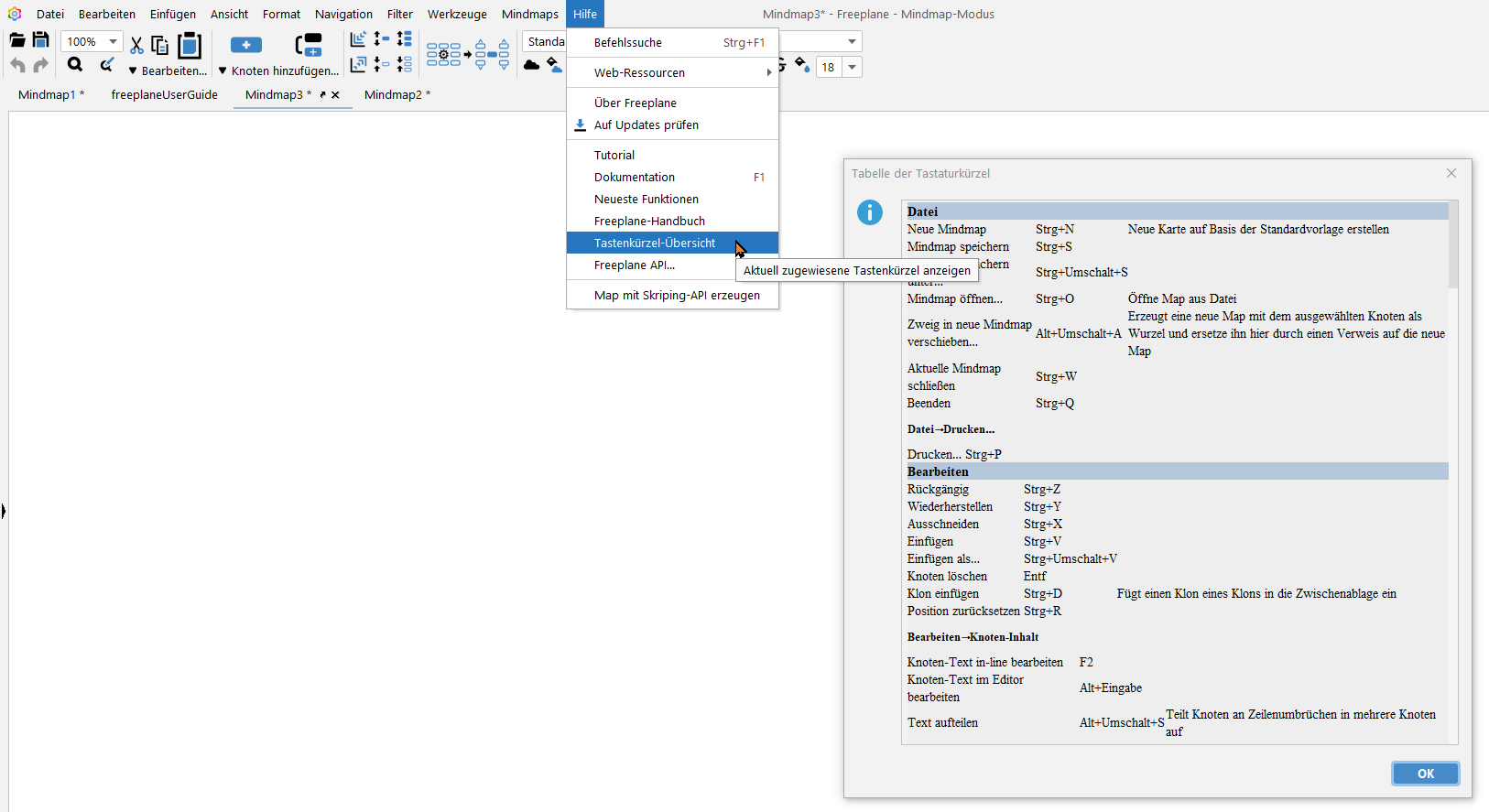1489x812 pixels.
Task: Click the clipboard paste icon
Action: coord(190,45)
